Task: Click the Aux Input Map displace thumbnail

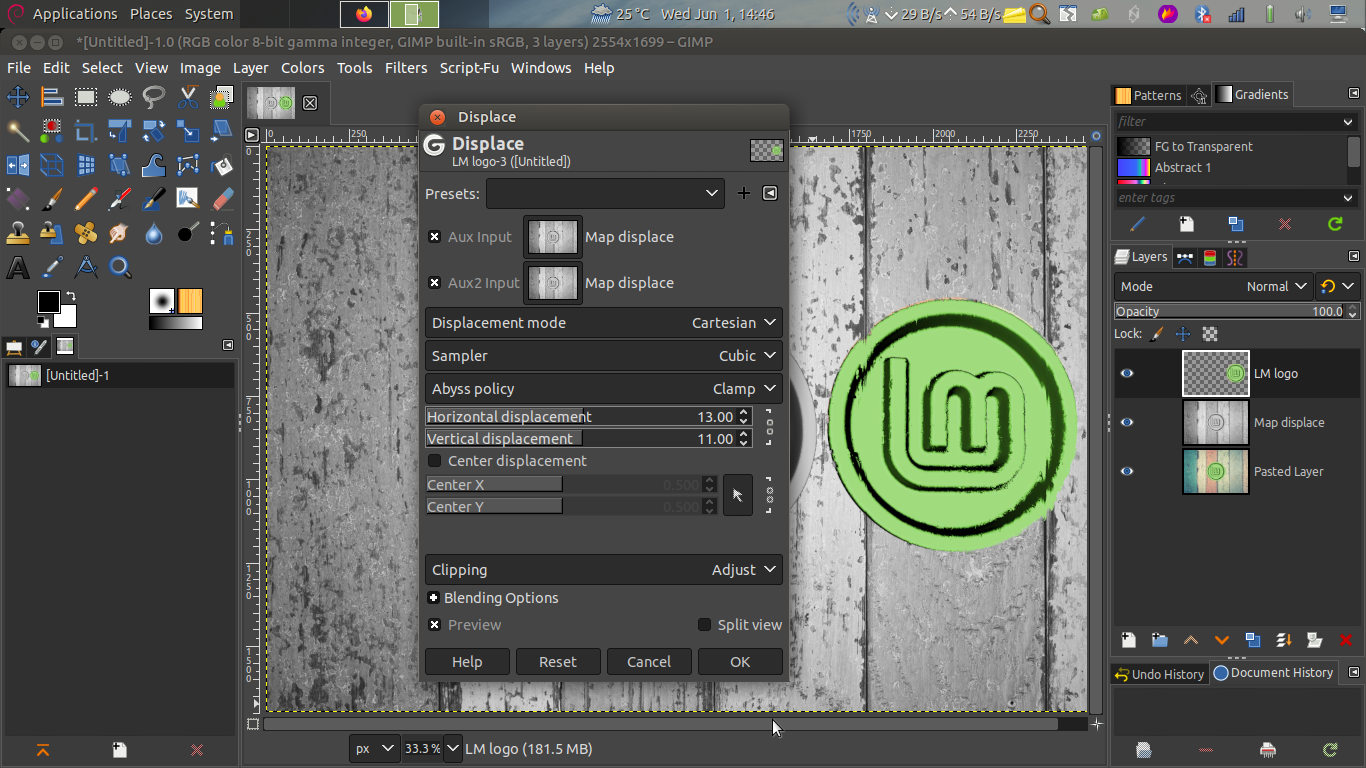Action: pyautogui.click(x=553, y=237)
